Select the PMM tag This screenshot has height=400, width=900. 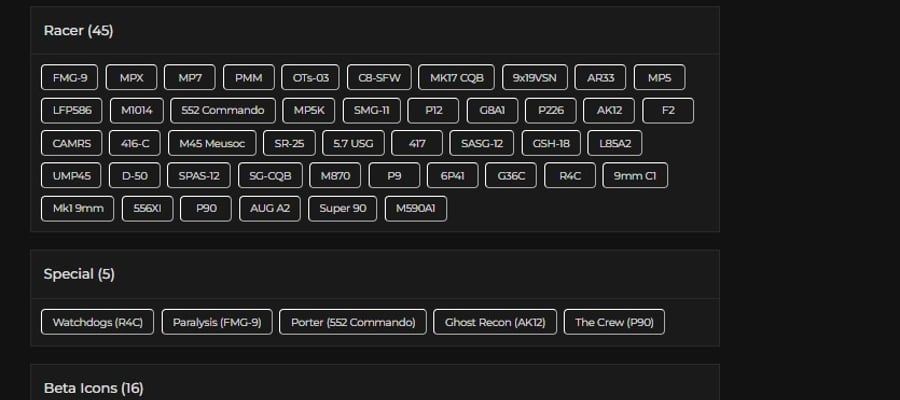[249, 77]
